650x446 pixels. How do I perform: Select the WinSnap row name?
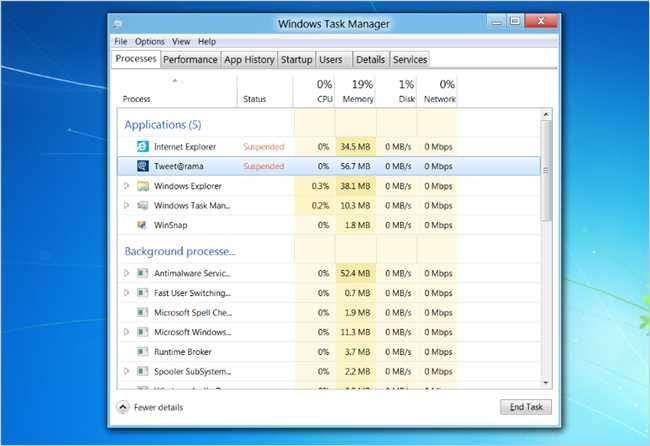[x=170, y=225]
